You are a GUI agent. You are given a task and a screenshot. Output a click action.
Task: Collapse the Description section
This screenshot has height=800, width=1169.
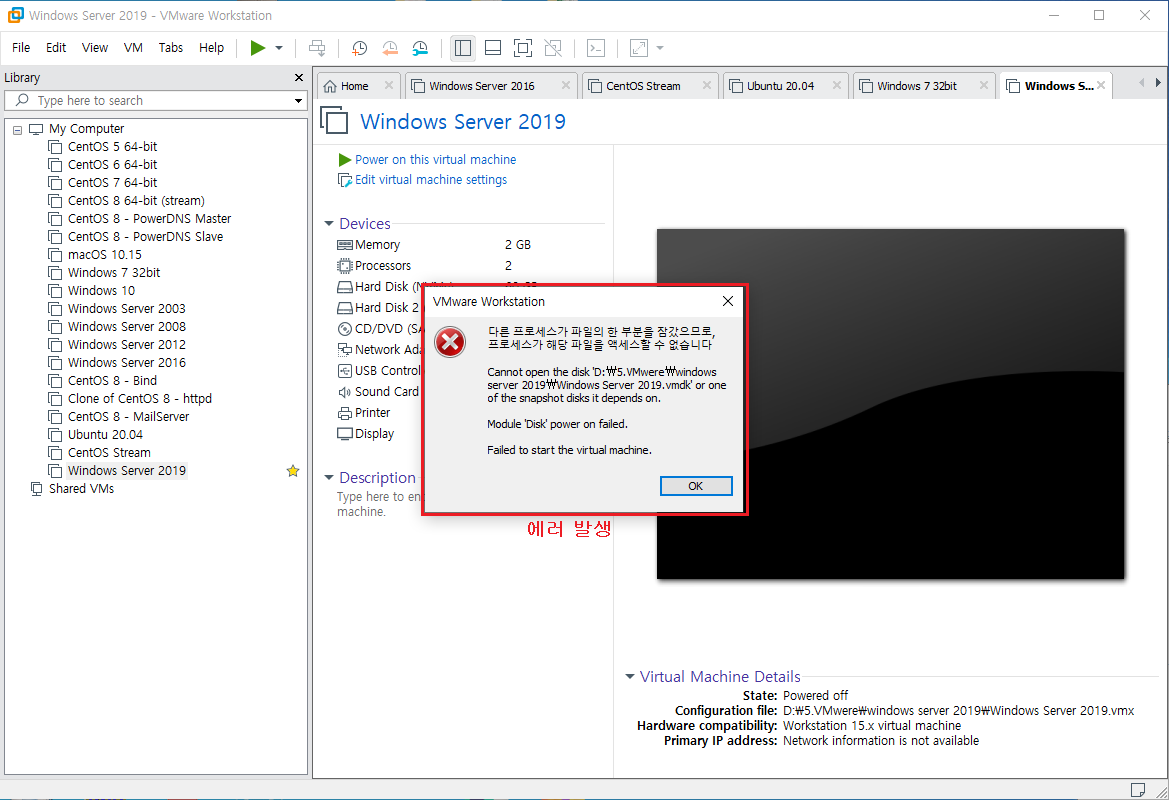[x=329, y=478]
